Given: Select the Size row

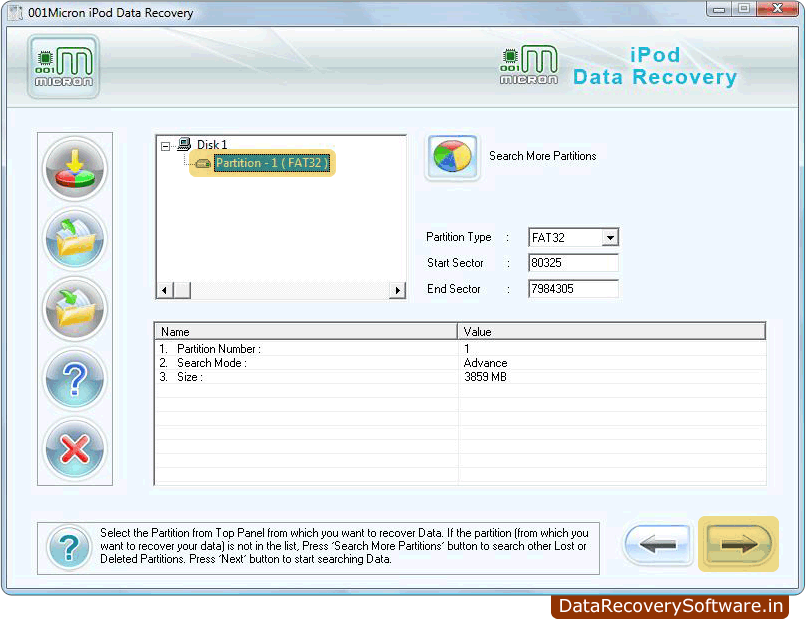Looking at the screenshot, I should pyautogui.click(x=461, y=377).
